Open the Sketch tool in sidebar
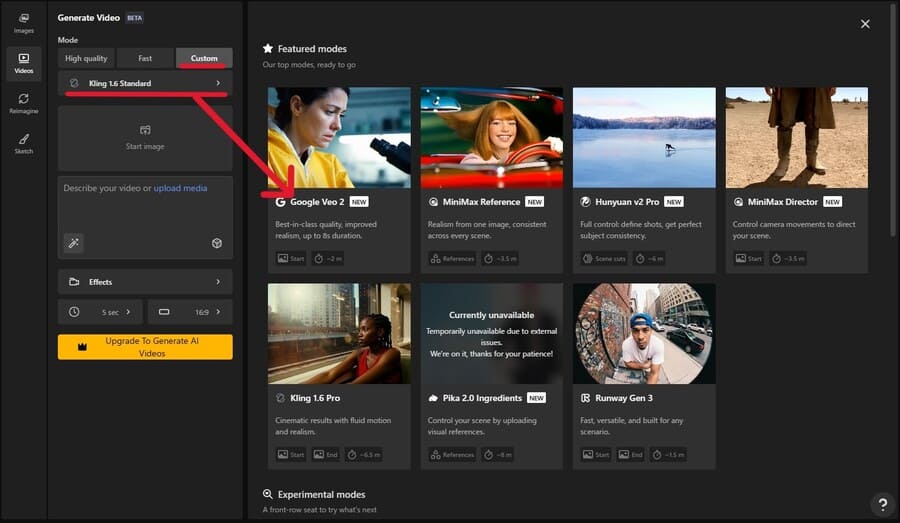The width and height of the screenshot is (900, 523). (x=24, y=144)
